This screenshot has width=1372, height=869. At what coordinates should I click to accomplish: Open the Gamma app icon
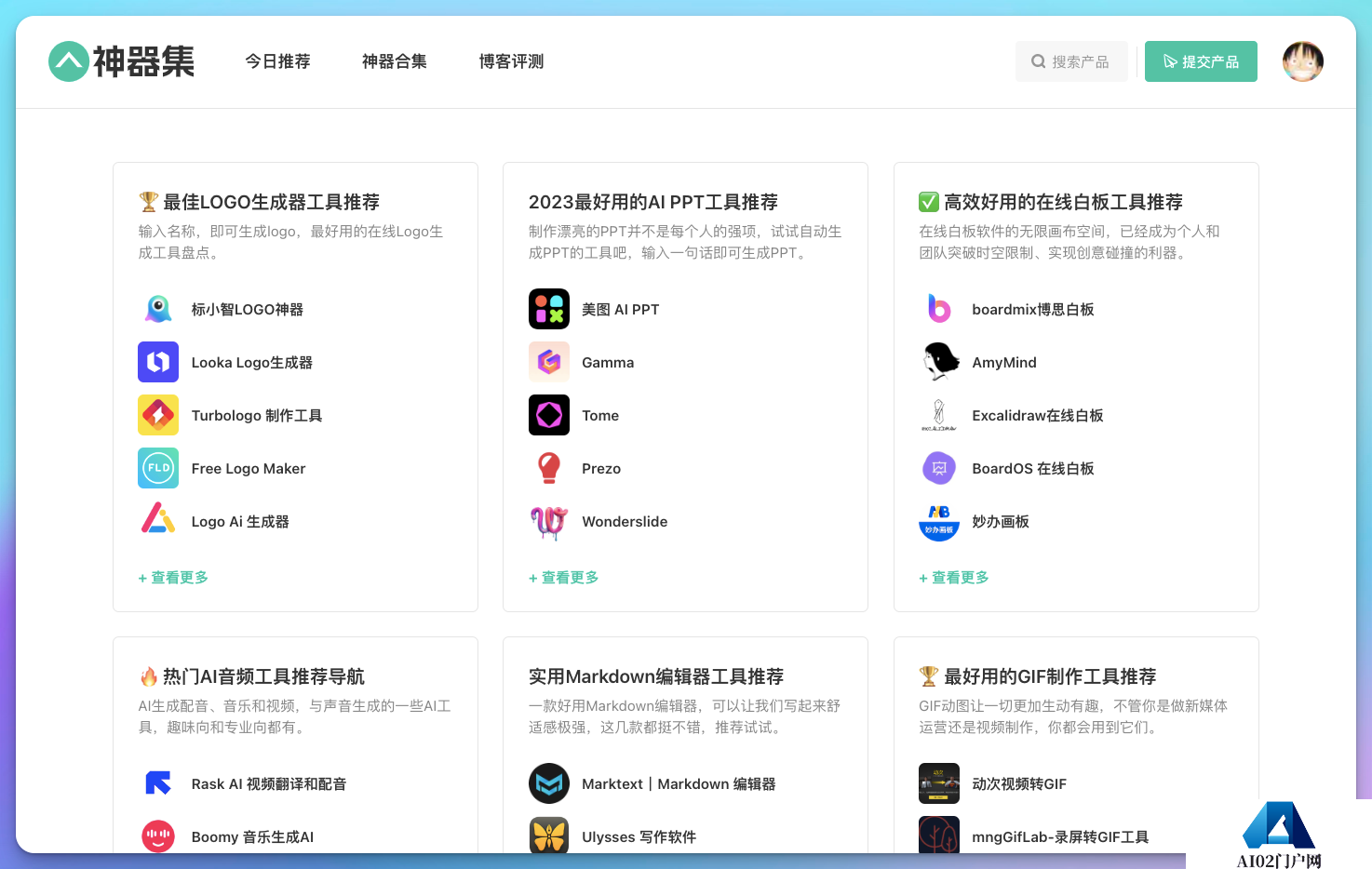(549, 362)
